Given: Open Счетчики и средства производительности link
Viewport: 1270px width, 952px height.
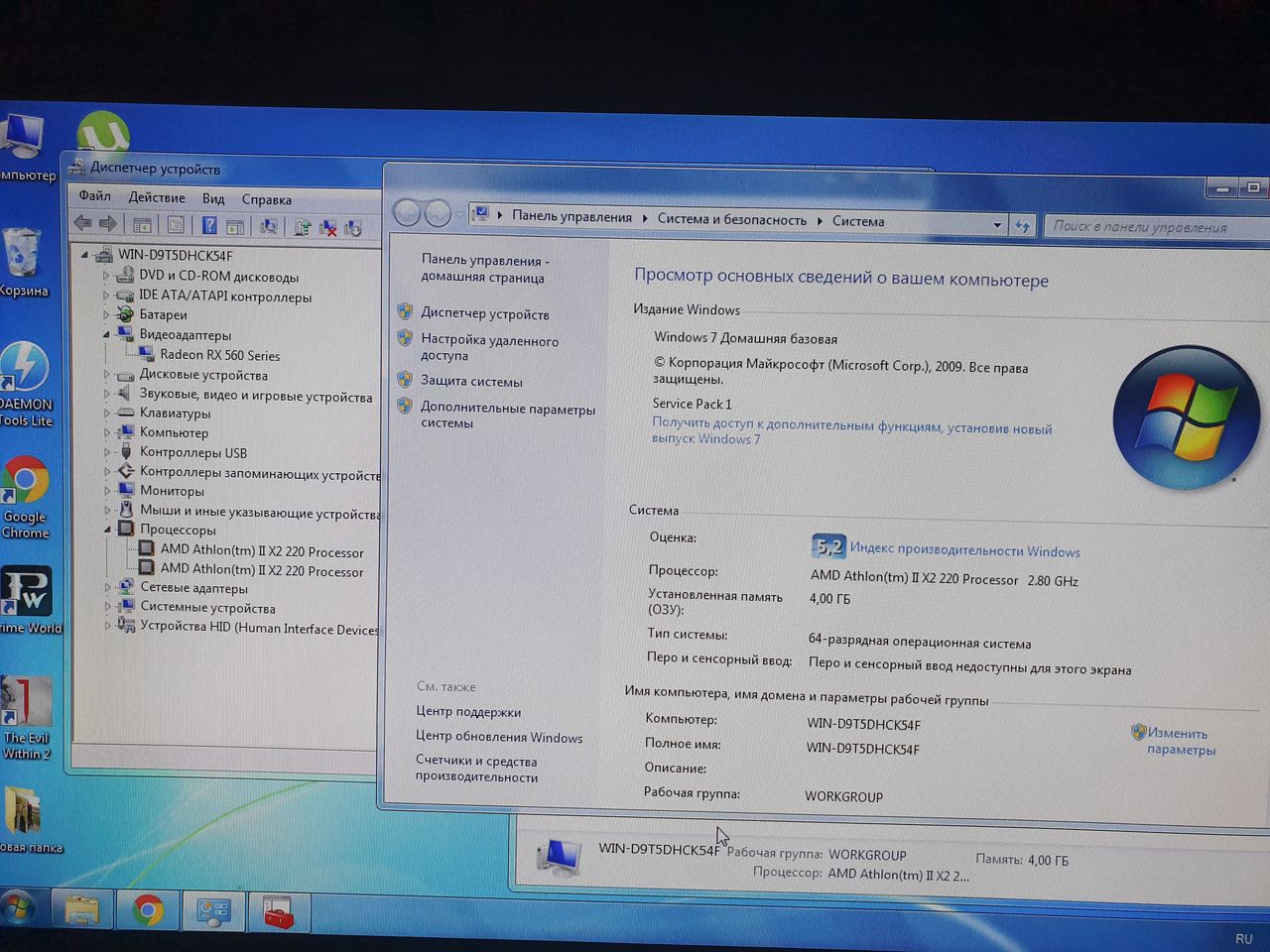Looking at the screenshot, I should tap(477, 769).
